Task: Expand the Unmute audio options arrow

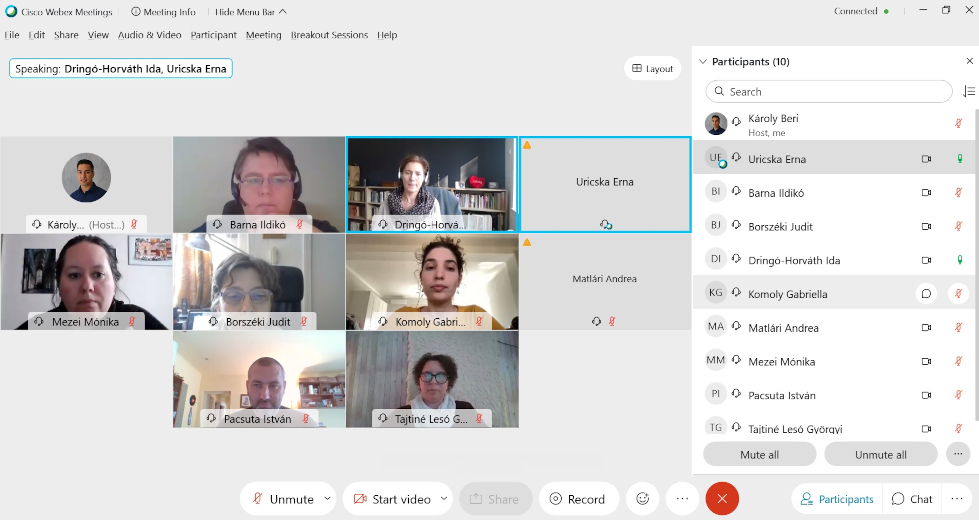Action: 327,499
